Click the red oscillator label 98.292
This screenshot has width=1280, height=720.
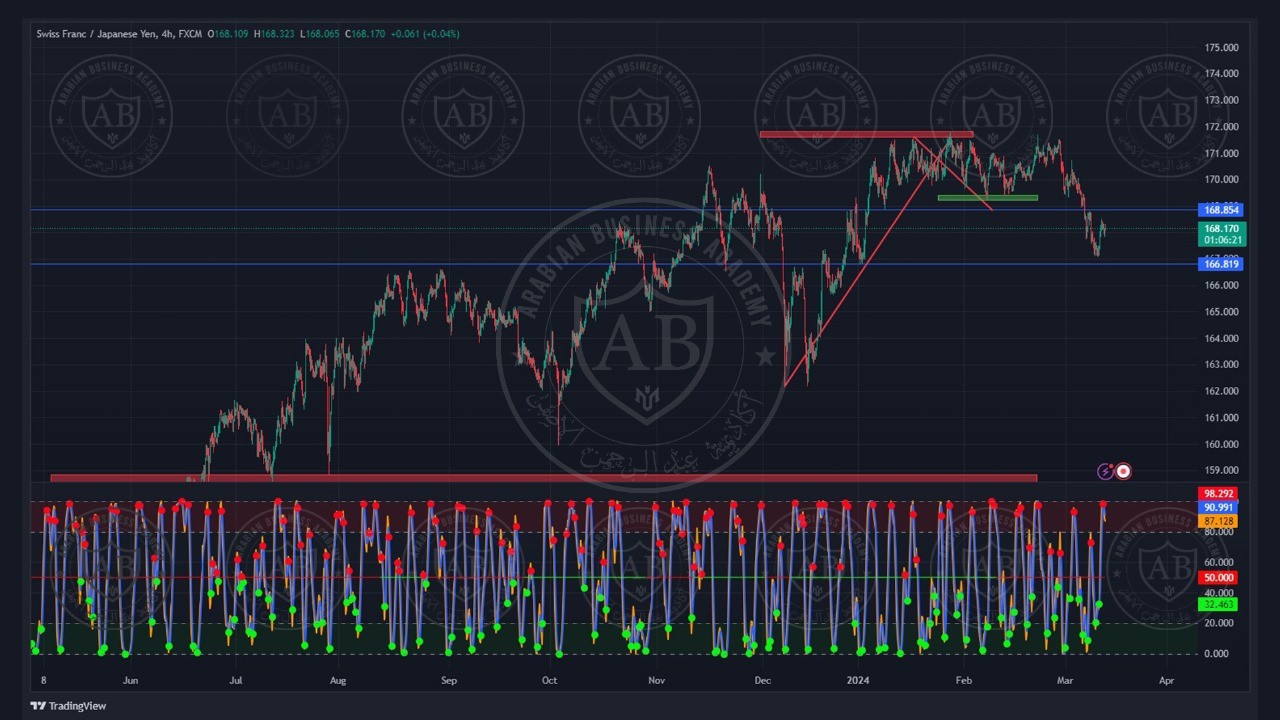click(1218, 494)
